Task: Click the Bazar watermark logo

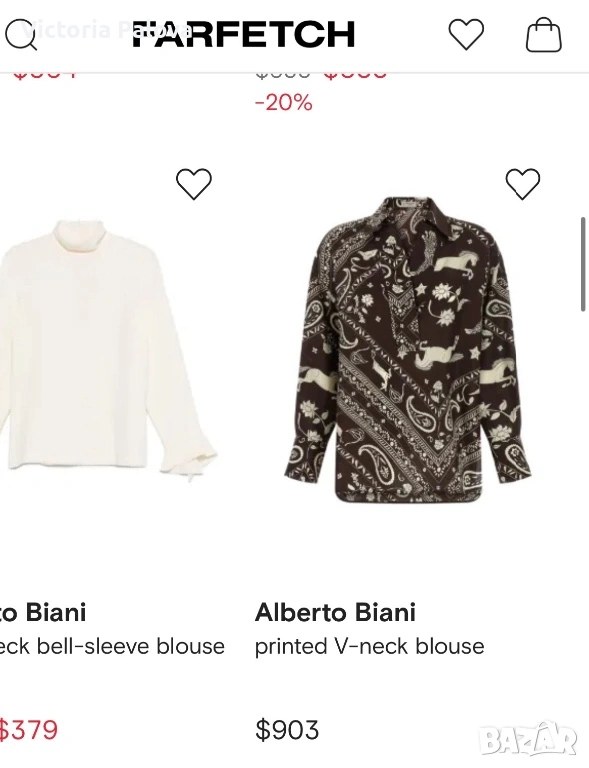Action: click(528, 740)
